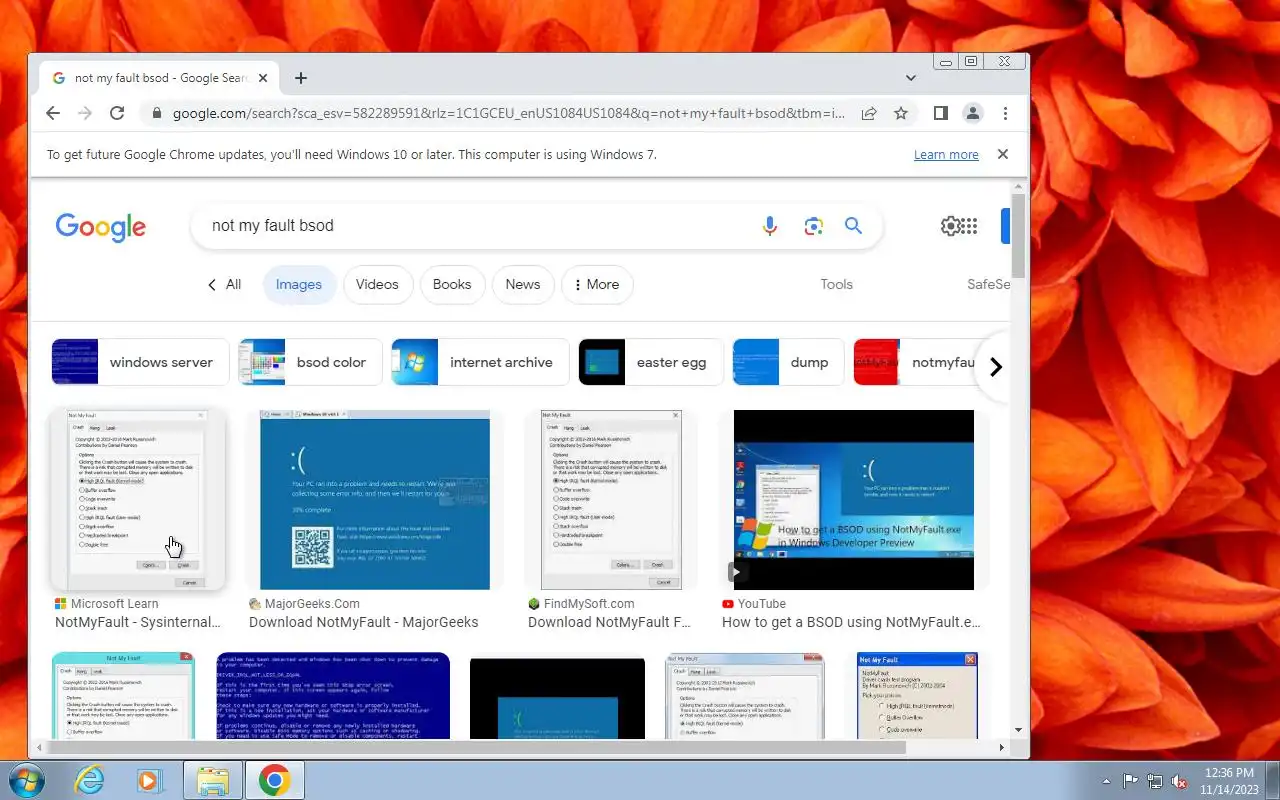Filter by 'bsod color' chip
The width and height of the screenshot is (1280, 800).
coord(310,362)
